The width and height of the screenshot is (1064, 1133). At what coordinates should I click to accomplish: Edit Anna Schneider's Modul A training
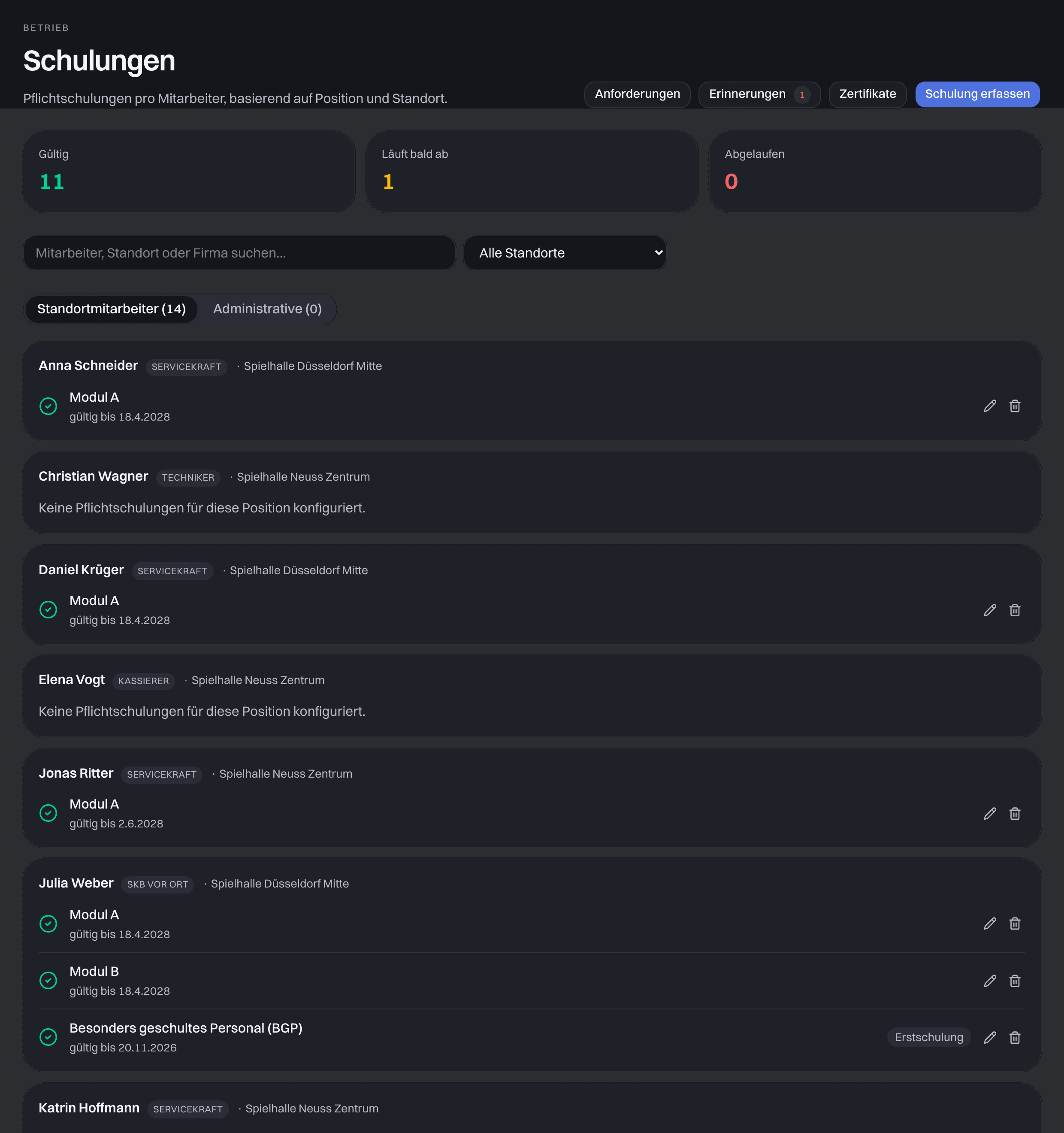(990, 406)
